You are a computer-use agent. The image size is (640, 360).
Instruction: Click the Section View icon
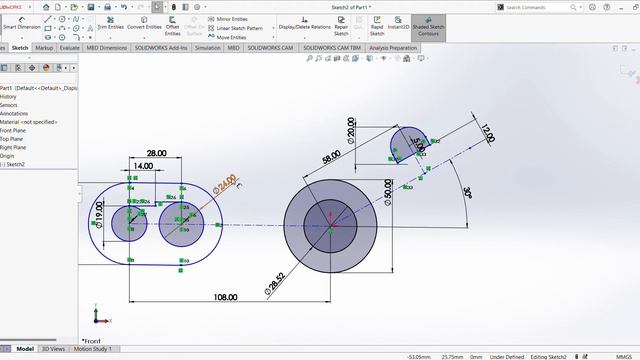point(337,58)
